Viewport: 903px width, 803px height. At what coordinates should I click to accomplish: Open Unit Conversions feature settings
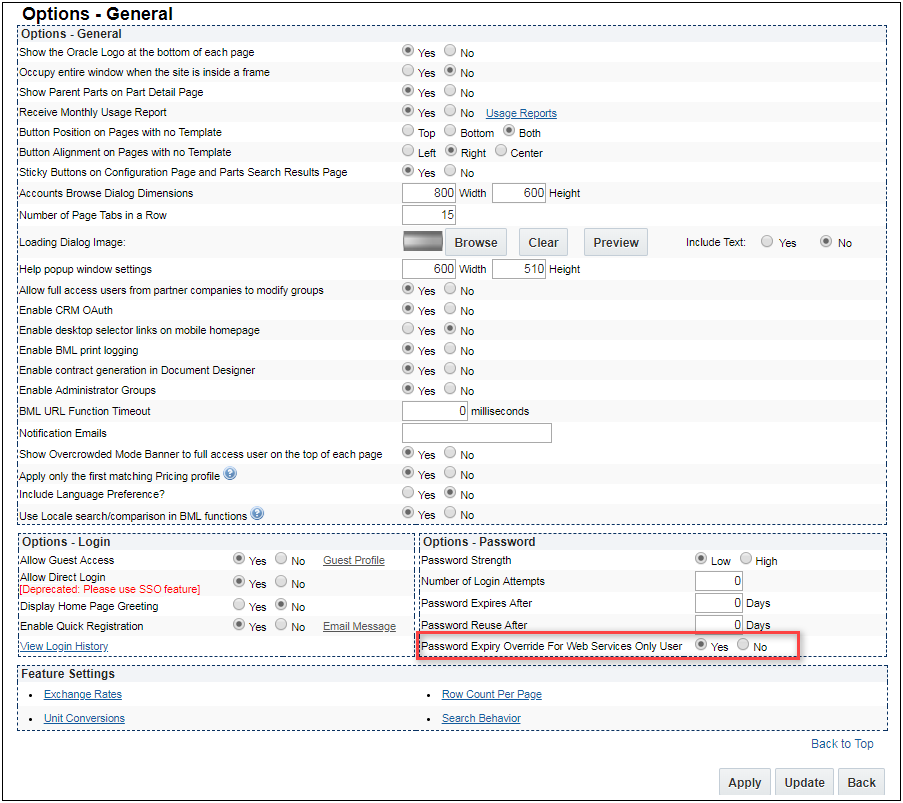[84, 718]
